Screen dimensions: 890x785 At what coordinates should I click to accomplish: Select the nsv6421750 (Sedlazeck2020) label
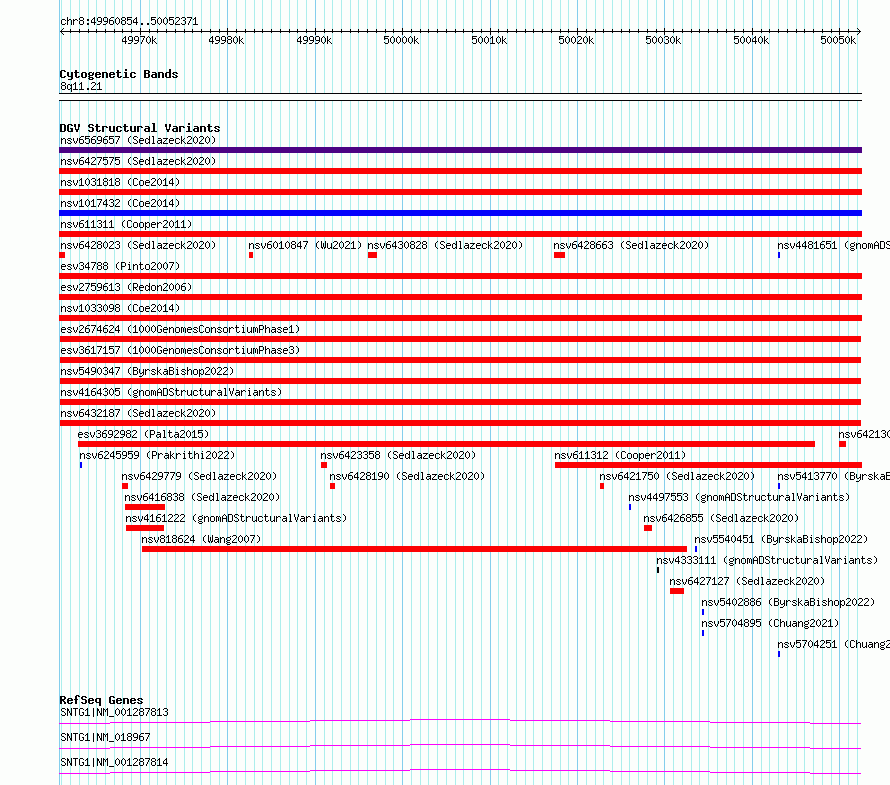coord(677,476)
